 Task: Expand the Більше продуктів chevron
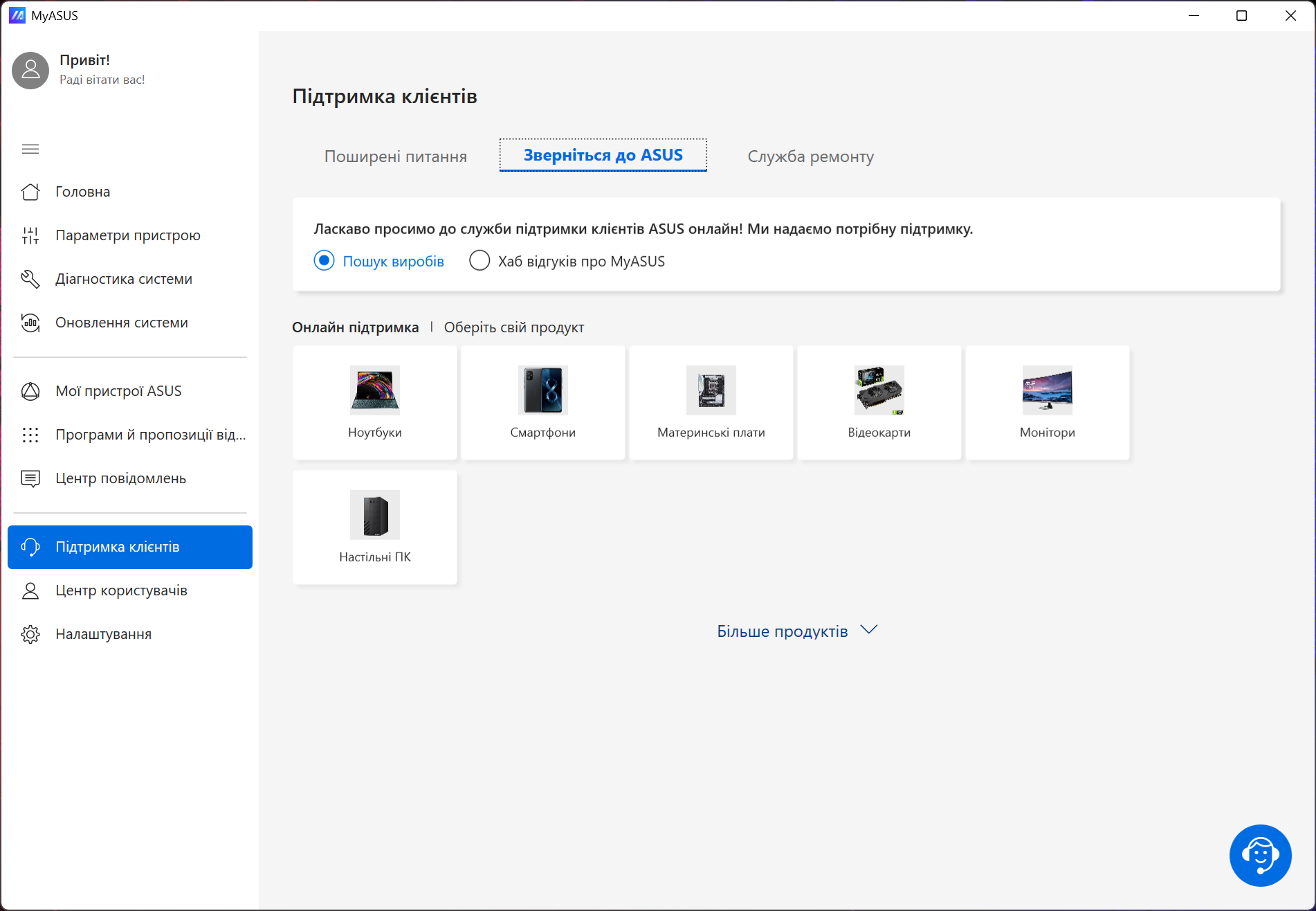pos(869,630)
